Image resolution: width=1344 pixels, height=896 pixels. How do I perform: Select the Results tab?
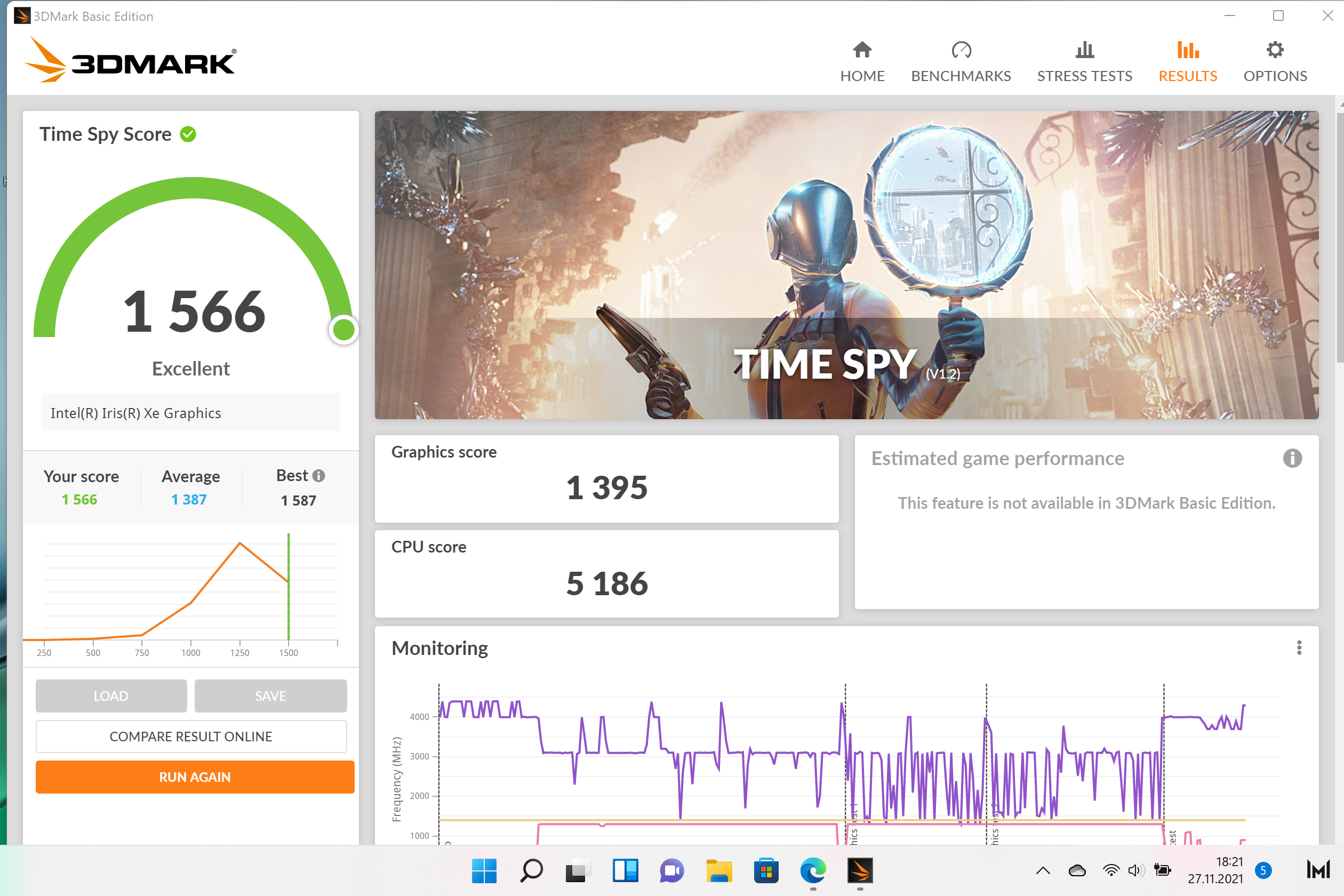coord(1187,62)
